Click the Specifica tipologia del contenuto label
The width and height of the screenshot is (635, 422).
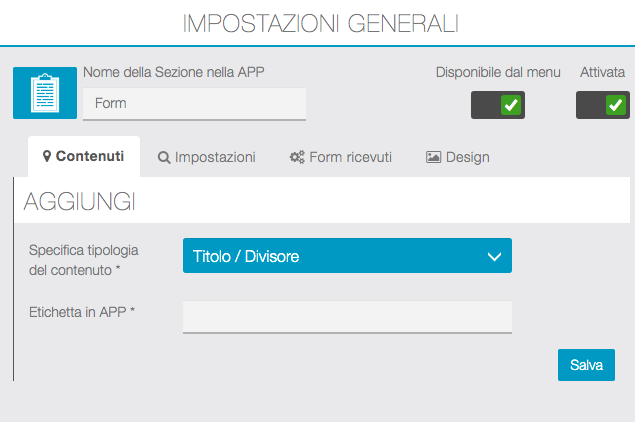tap(83, 259)
